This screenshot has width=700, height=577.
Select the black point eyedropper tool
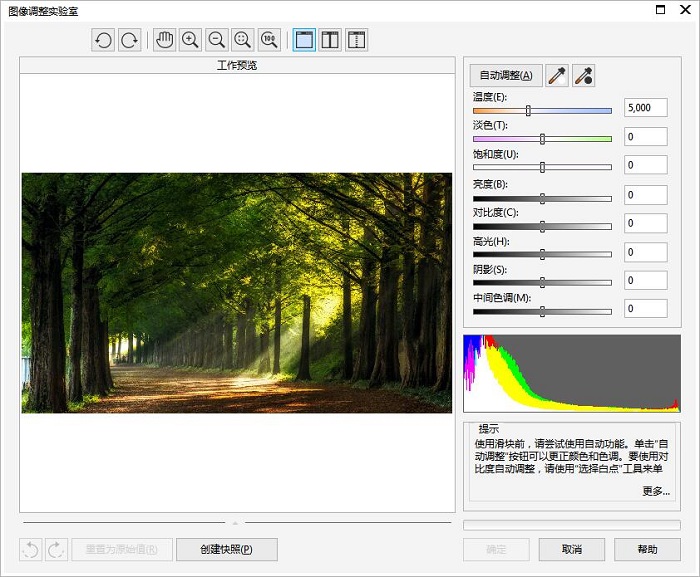coord(583,75)
